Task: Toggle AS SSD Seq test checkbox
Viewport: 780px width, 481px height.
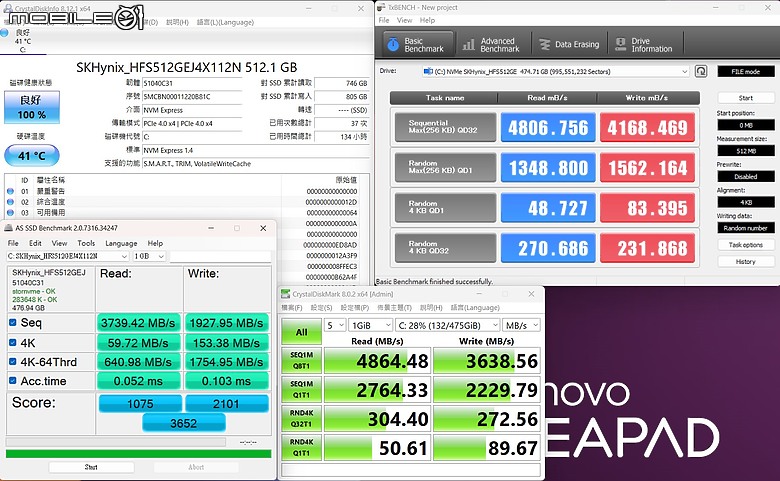Action: click(x=13, y=322)
